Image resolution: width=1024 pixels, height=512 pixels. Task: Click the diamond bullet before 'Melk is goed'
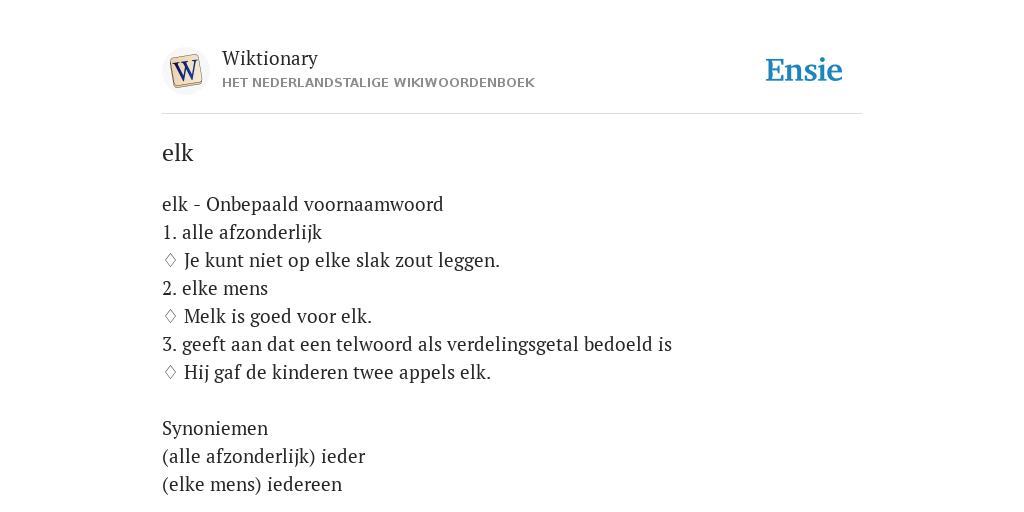click(170, 317)
